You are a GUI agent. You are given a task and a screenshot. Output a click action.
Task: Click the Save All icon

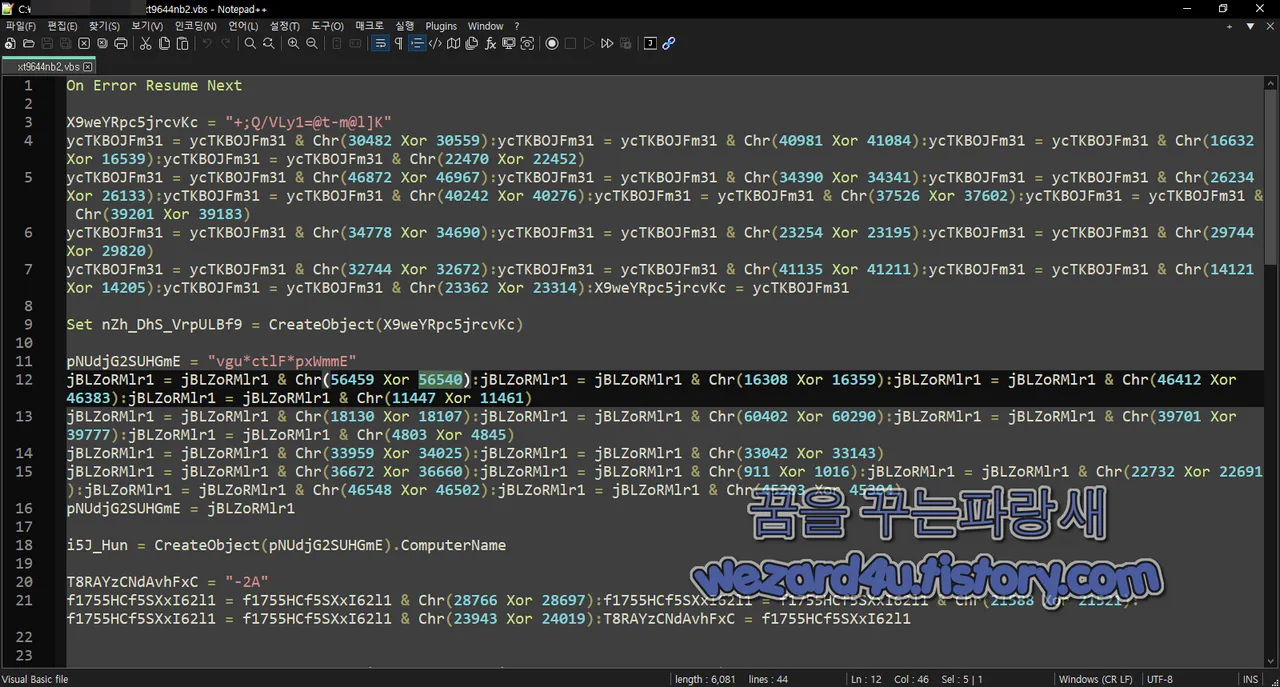tap(66, 44)
